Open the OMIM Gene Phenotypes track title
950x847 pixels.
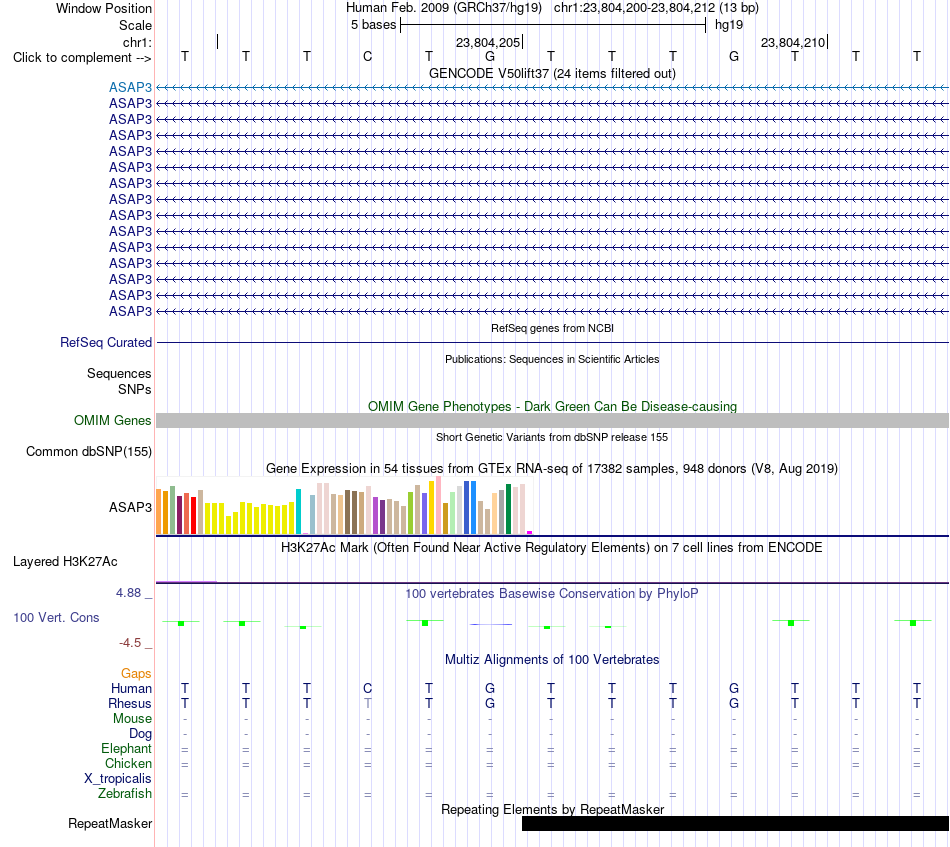(x=552, y=407)
